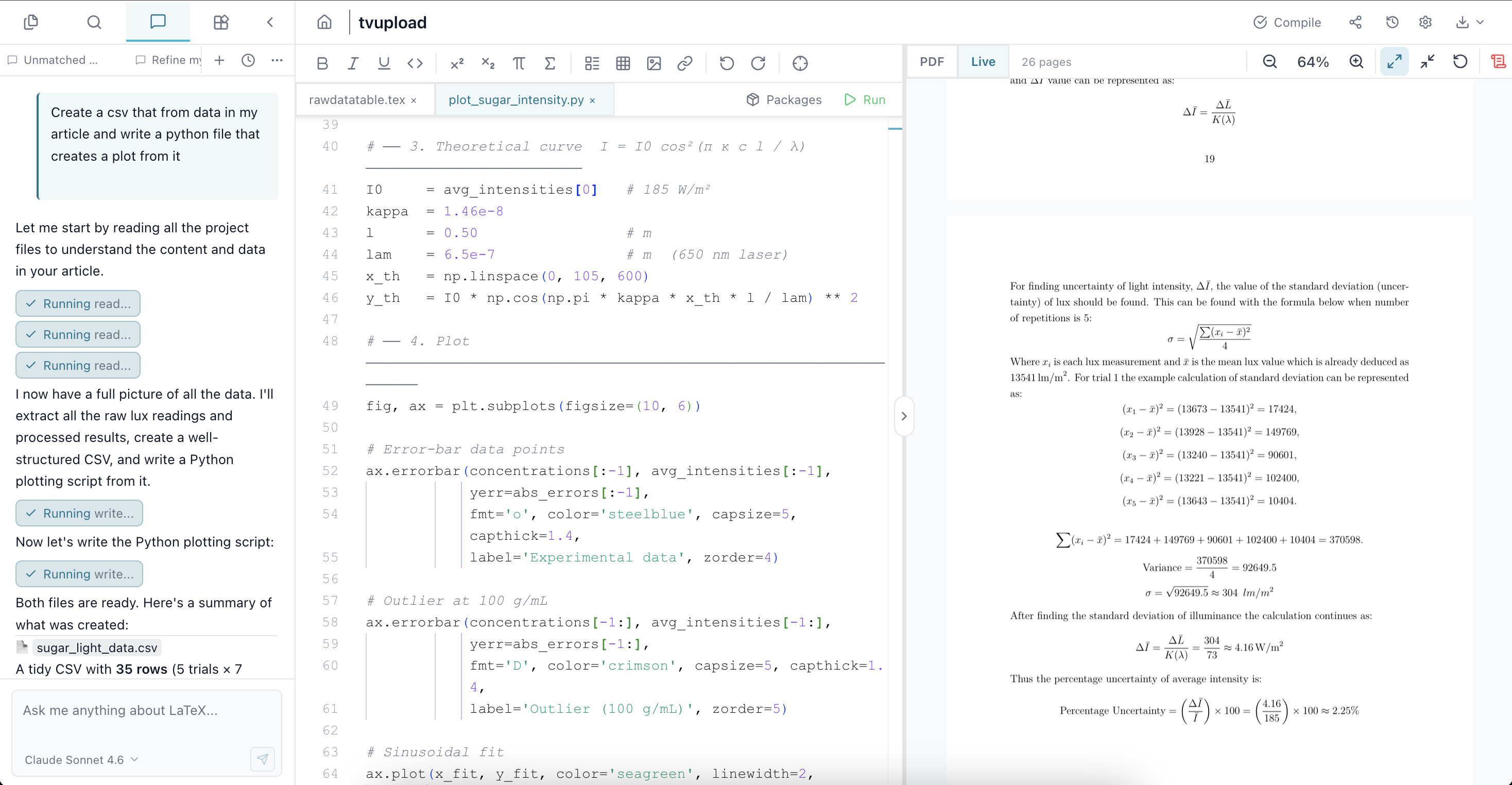Focus the 'Ask me anything about LaTeX' input
Image resolution: width=1512 pixels, height=785 pixels.
(x=147, y=710)
